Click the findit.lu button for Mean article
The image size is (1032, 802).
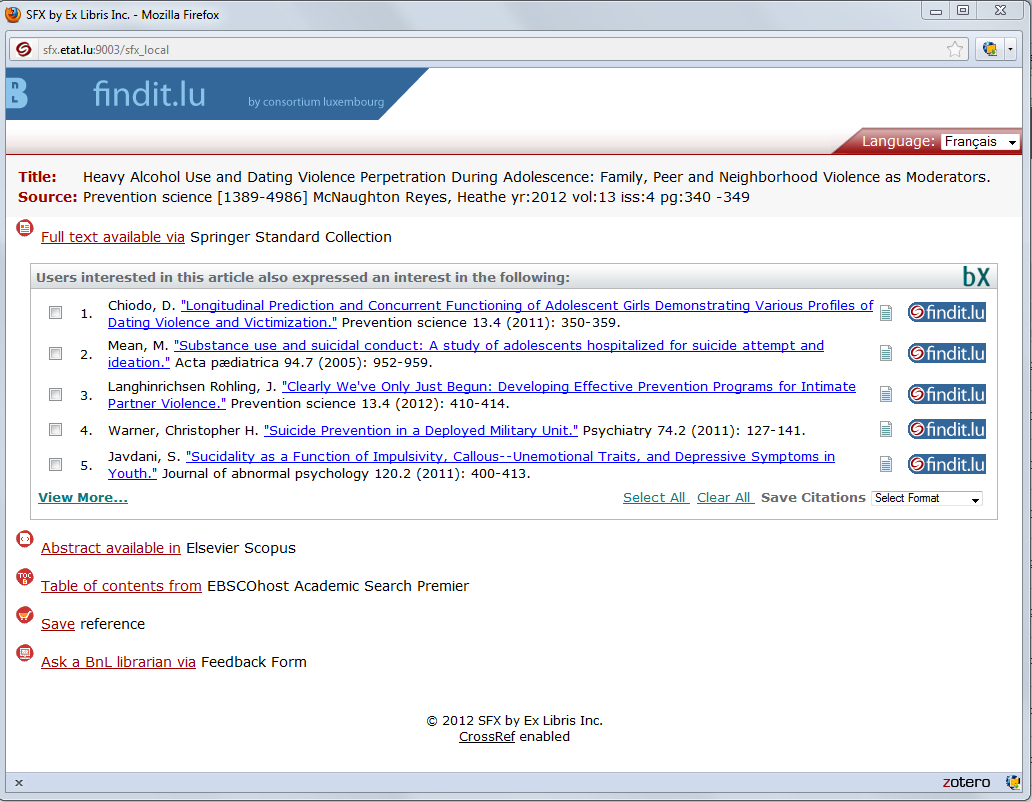pyautogui.click(x=946, y=353)
